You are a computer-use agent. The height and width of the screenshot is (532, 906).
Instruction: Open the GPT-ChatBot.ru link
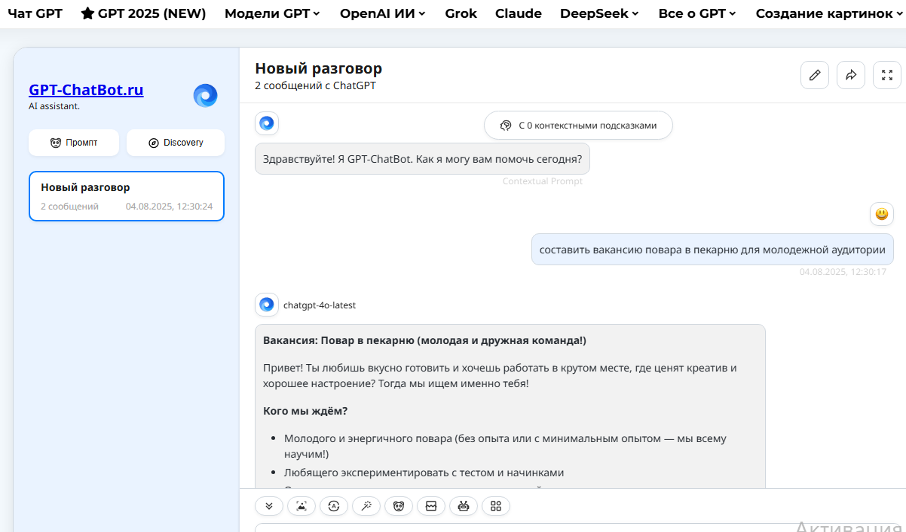point(86,90)
